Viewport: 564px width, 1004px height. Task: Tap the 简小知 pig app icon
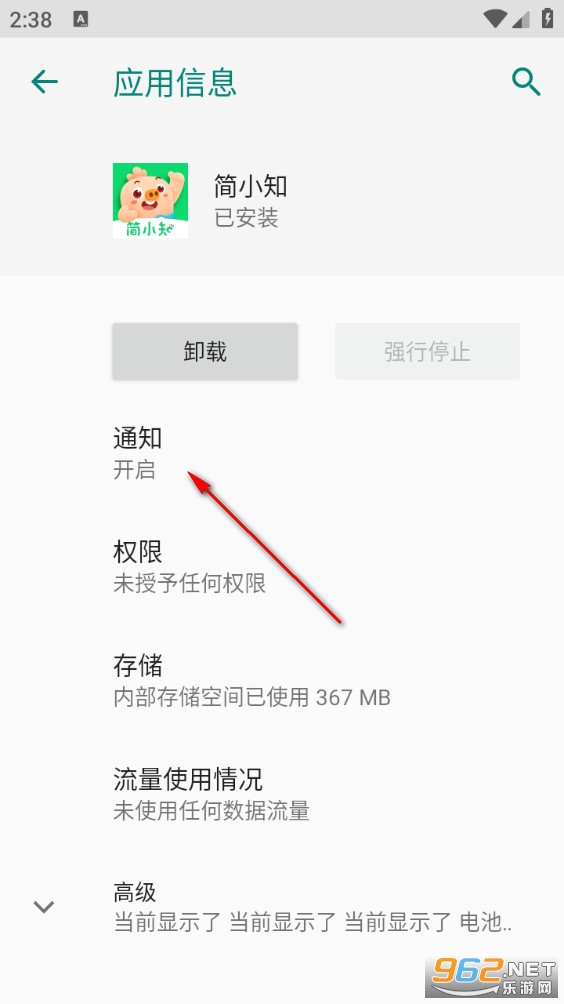(150, 200)
